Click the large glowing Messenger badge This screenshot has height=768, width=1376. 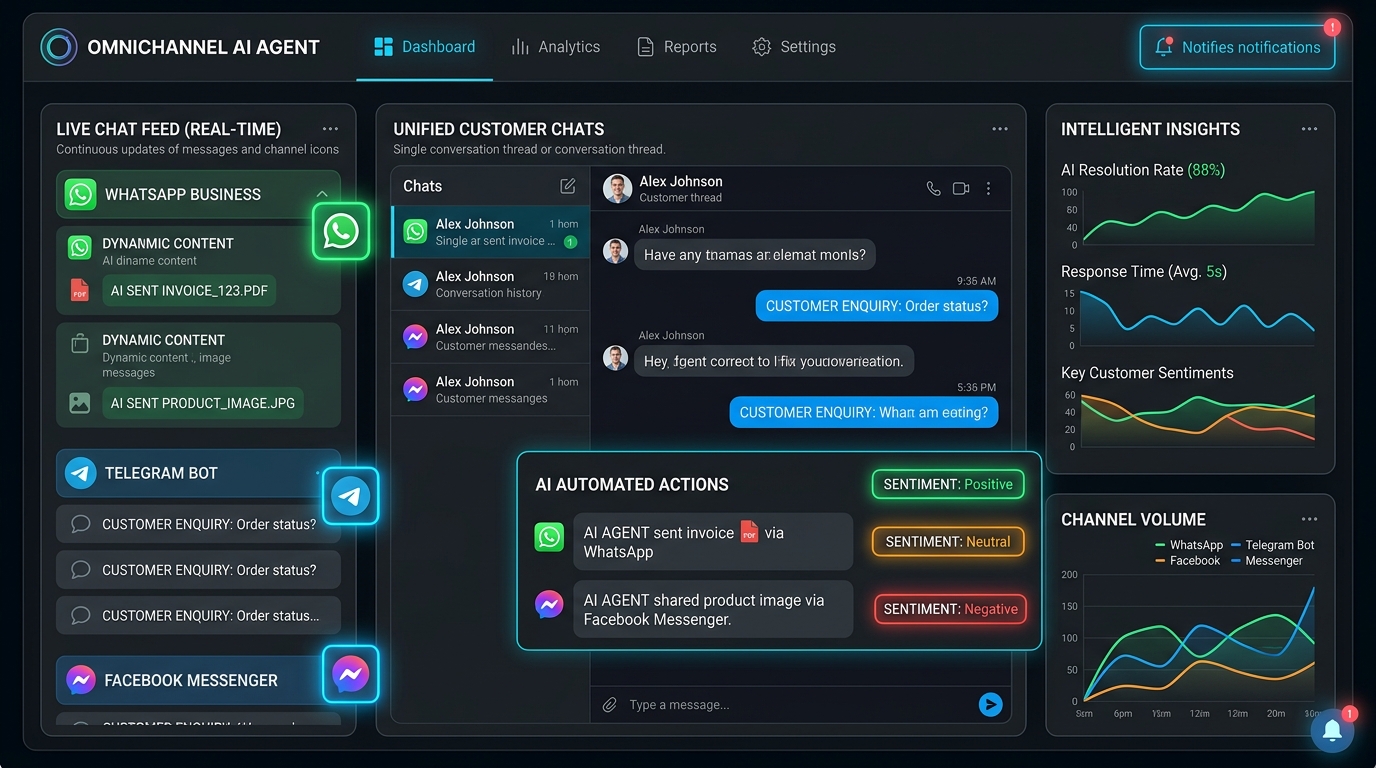click(350, 673)
